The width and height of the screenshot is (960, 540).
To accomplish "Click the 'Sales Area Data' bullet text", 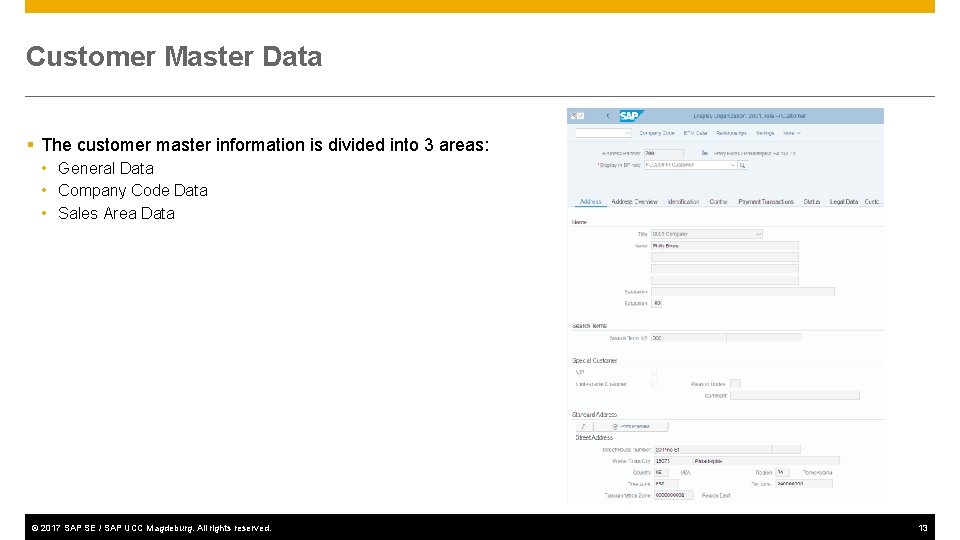I will pyautogui.click(x=116, y=213).
